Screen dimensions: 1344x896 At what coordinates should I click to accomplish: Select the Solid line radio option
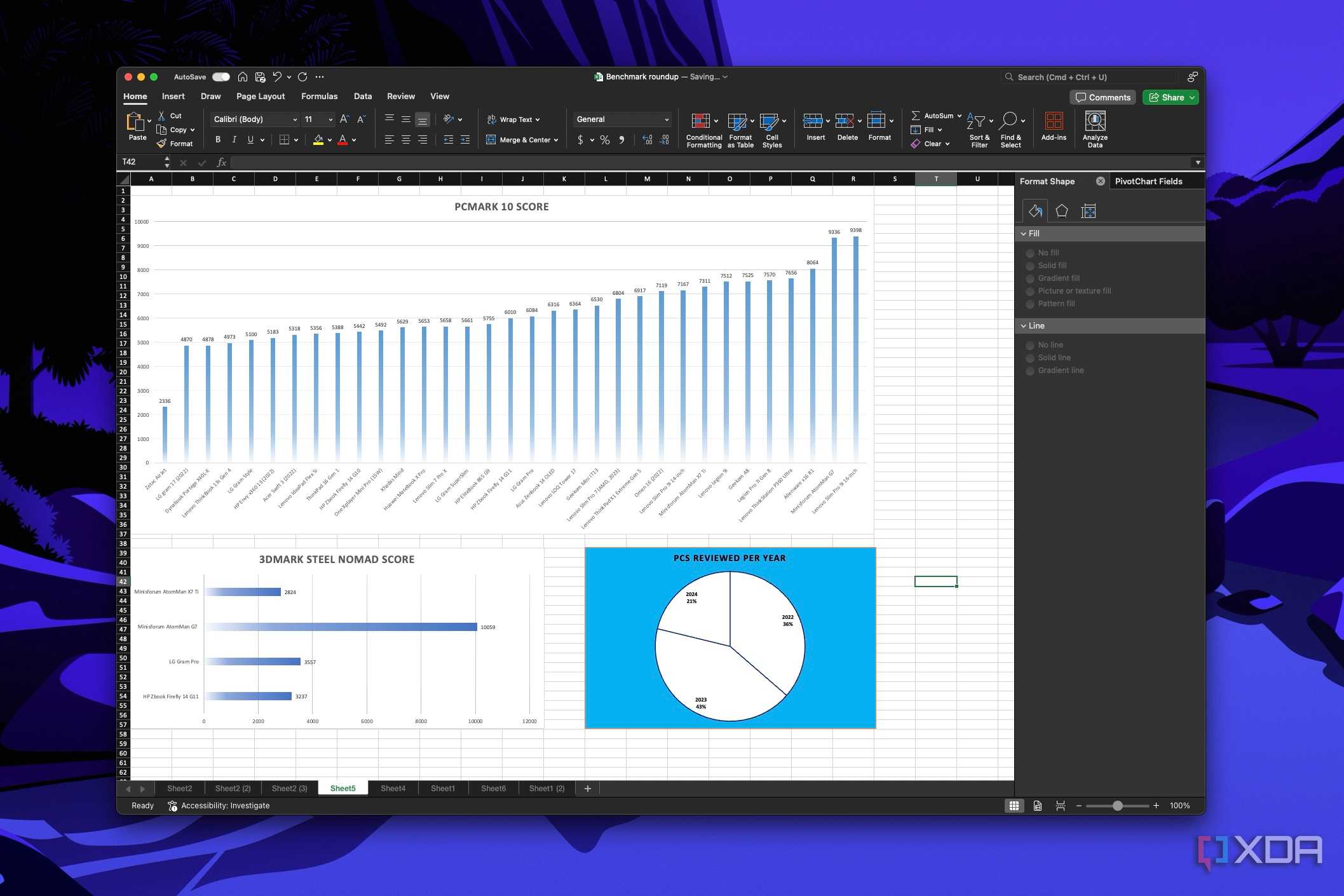(1029, 358)
